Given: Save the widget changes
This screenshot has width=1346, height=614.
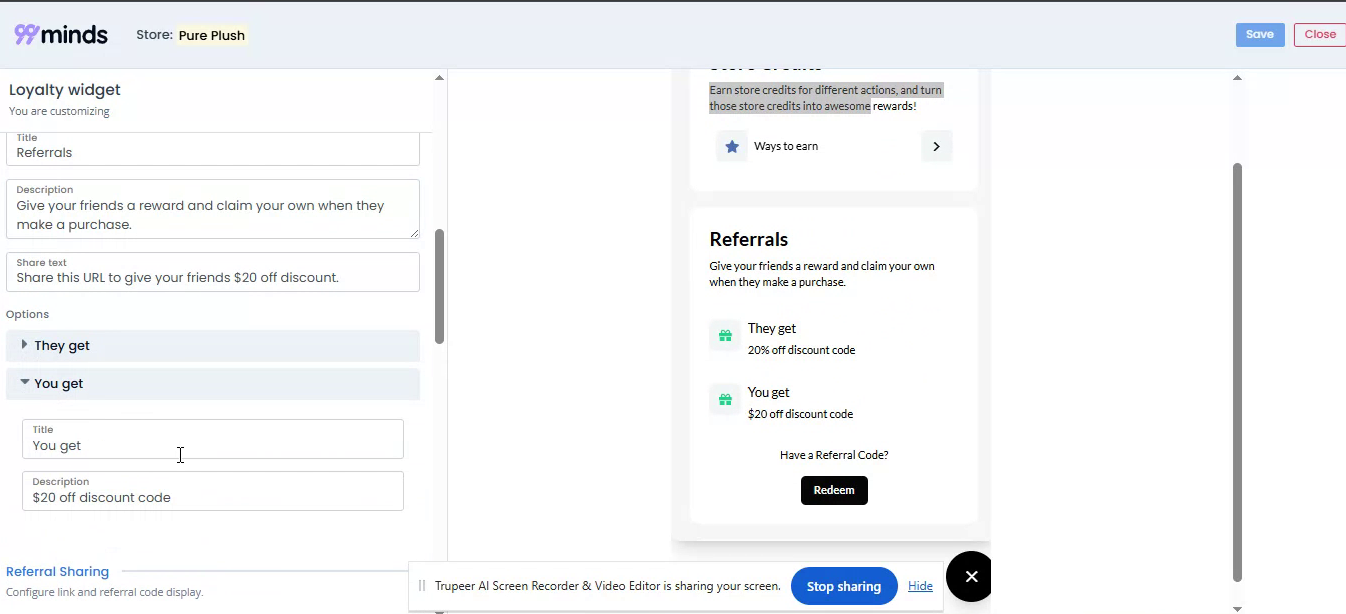Looking at the screenshot, I should coord(1260,35).
